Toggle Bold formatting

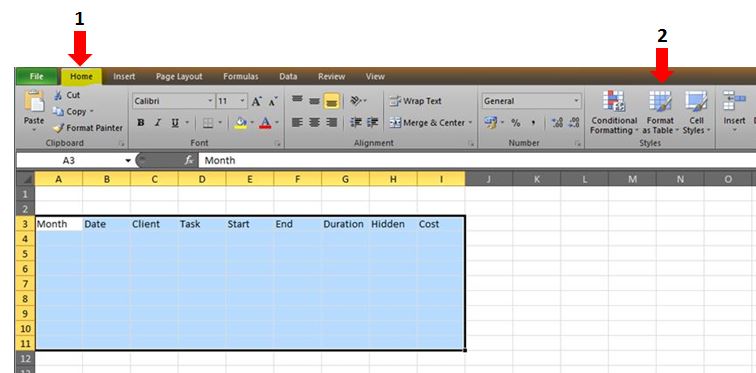point(140,123)
